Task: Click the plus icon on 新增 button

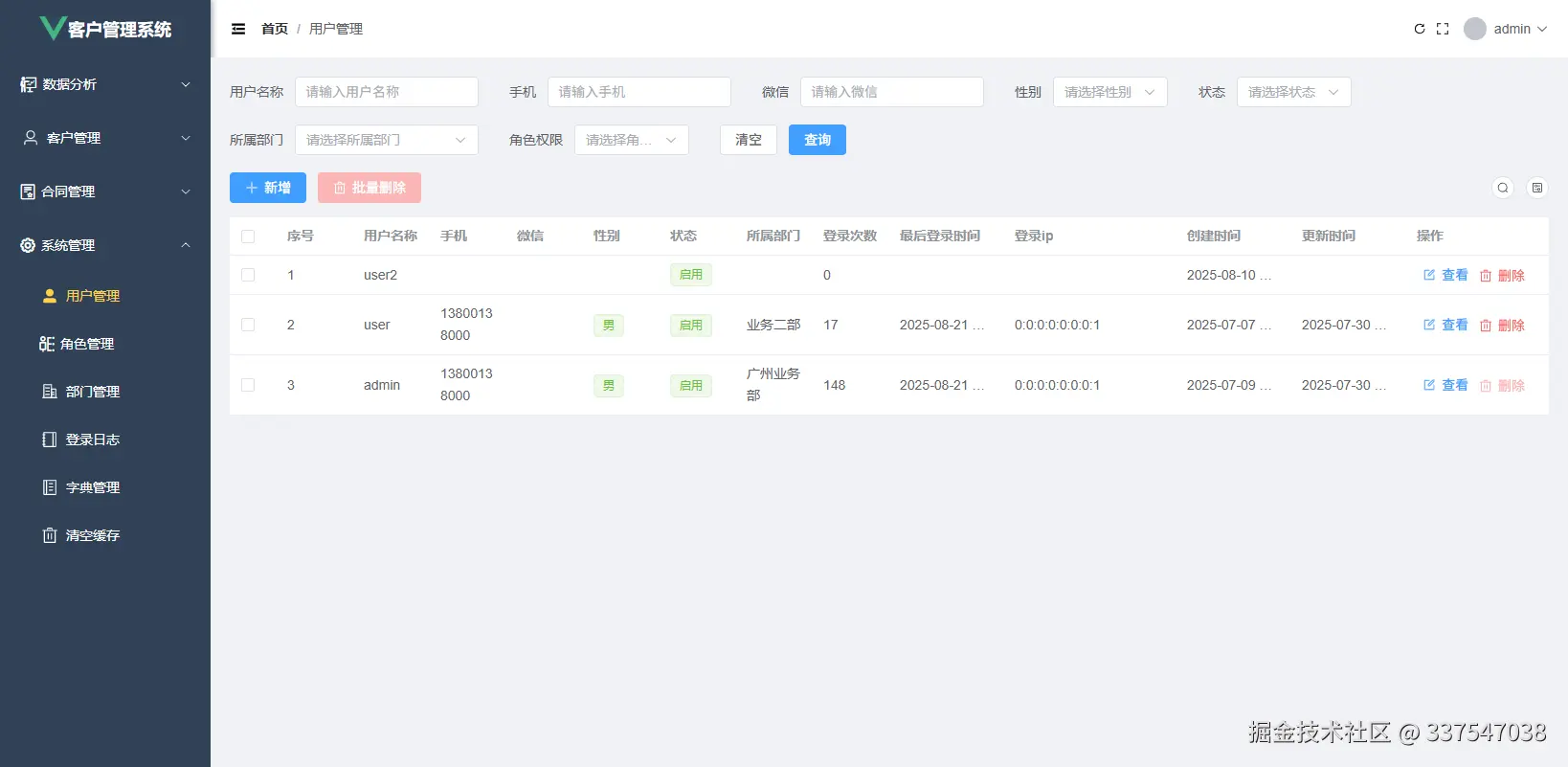Action: tap(252, 188)
